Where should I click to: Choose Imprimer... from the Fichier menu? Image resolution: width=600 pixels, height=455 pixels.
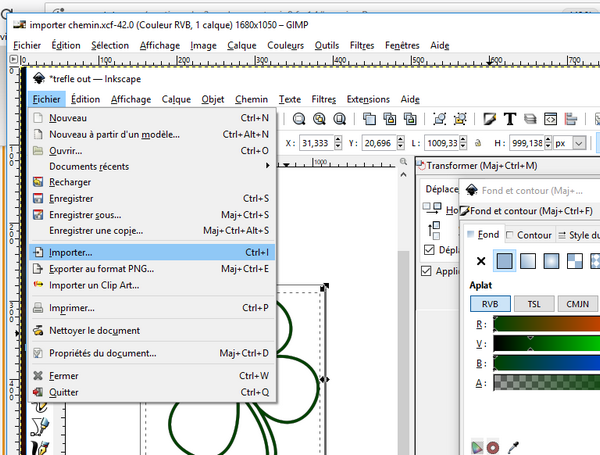(152, 308)
